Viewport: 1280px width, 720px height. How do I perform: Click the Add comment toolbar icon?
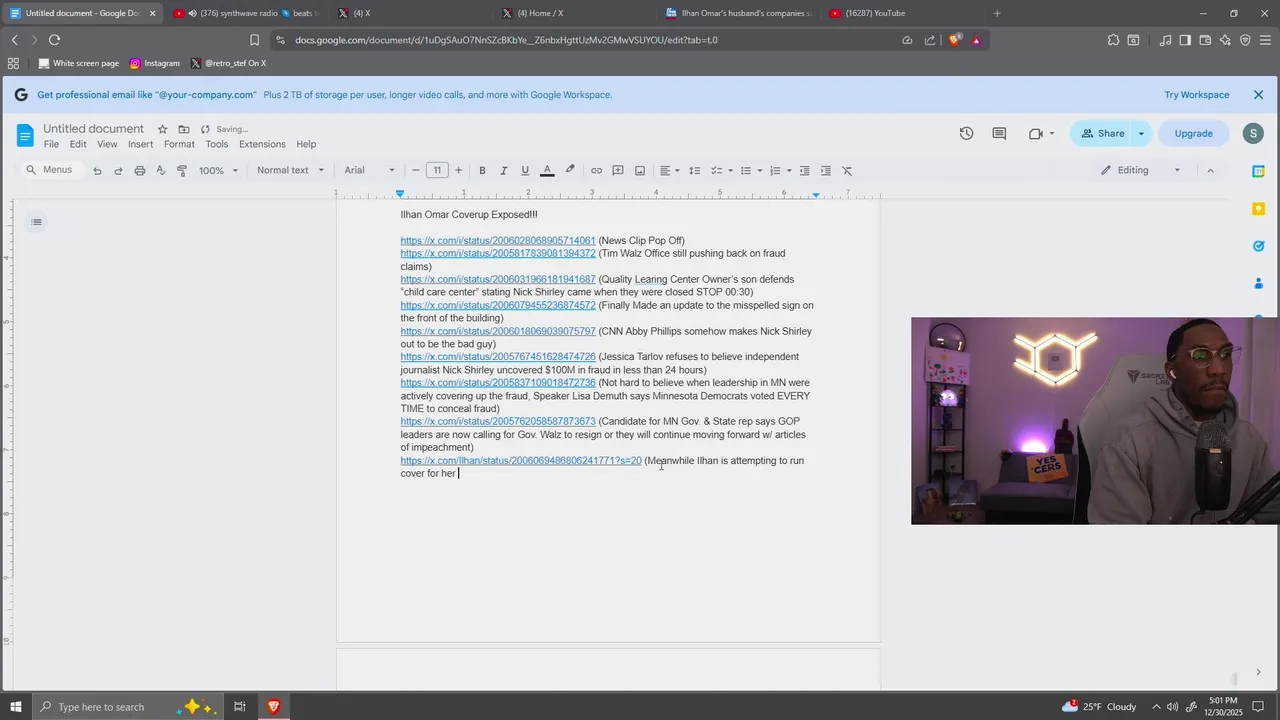(x=618, y=171)
